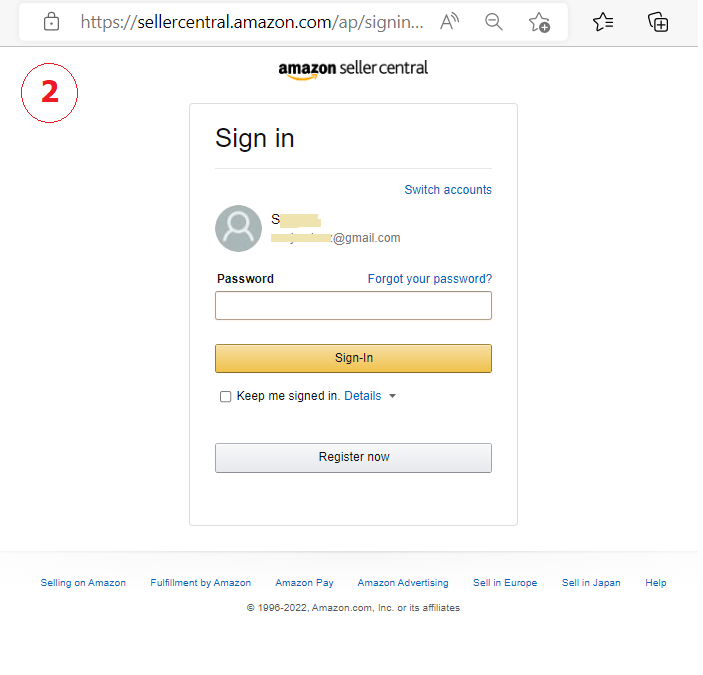Open the Favorites list panel
The image size is (703, 675).
[602, 22]
